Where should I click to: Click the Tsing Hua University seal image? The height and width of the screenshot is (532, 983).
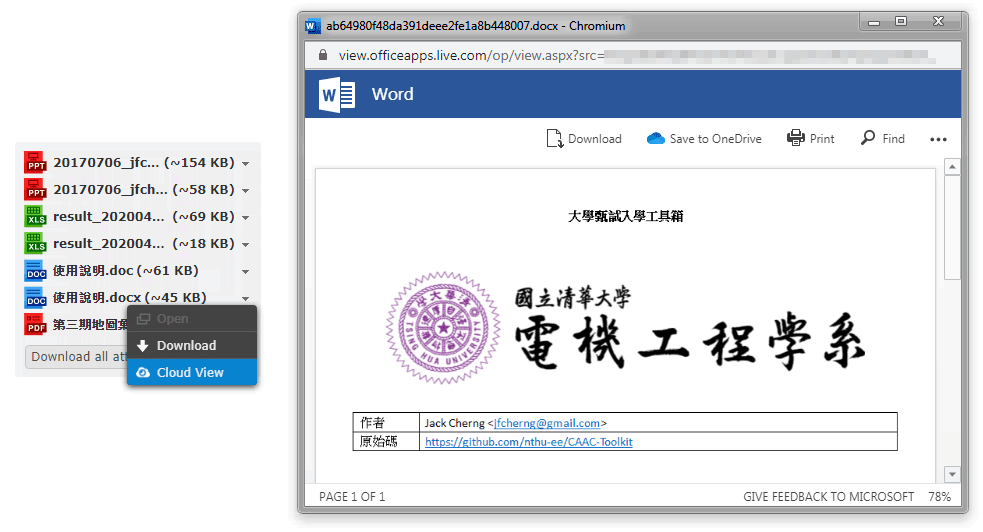[443, 328]
